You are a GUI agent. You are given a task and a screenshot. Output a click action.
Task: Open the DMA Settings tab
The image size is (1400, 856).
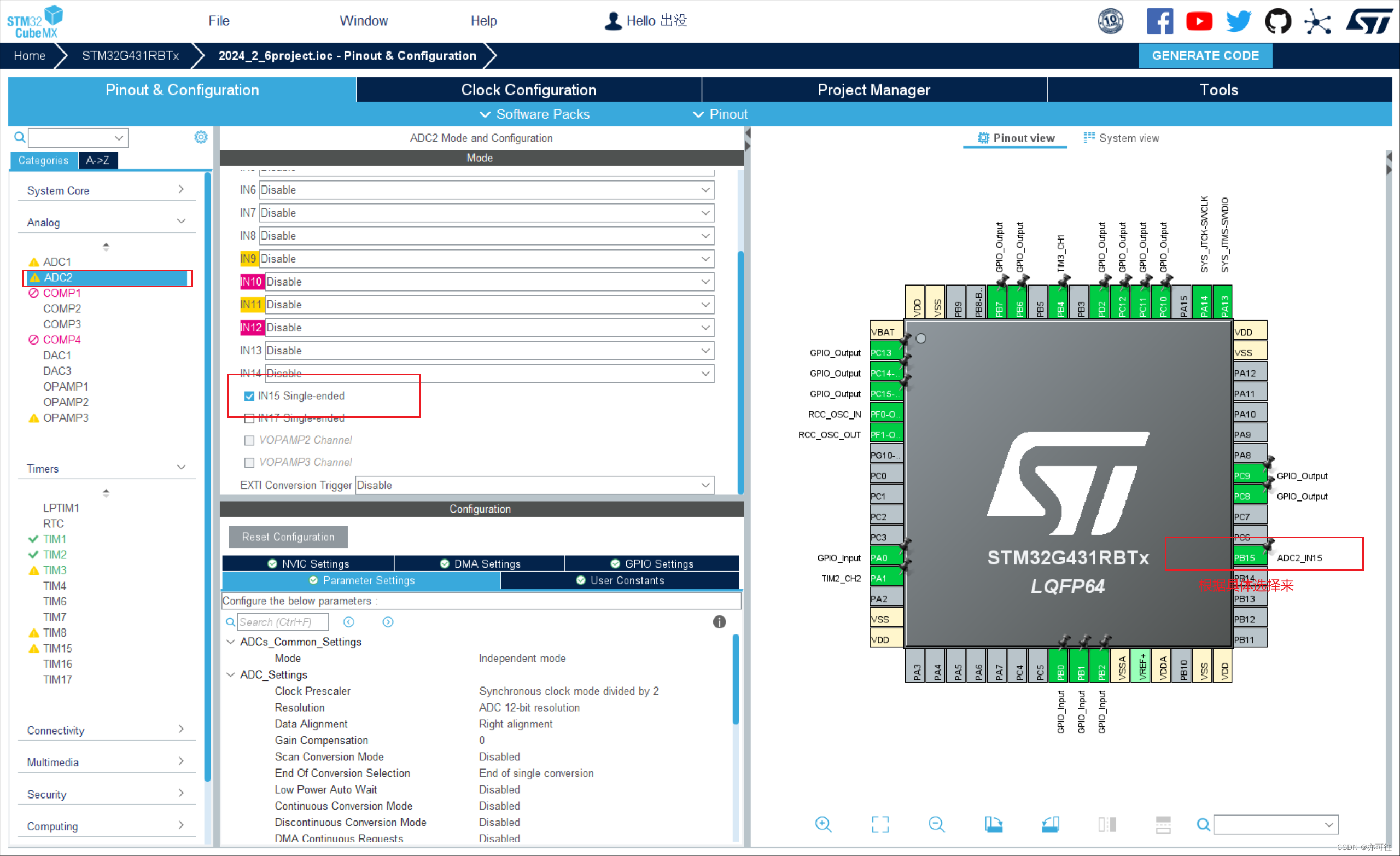tap(480, 564)
